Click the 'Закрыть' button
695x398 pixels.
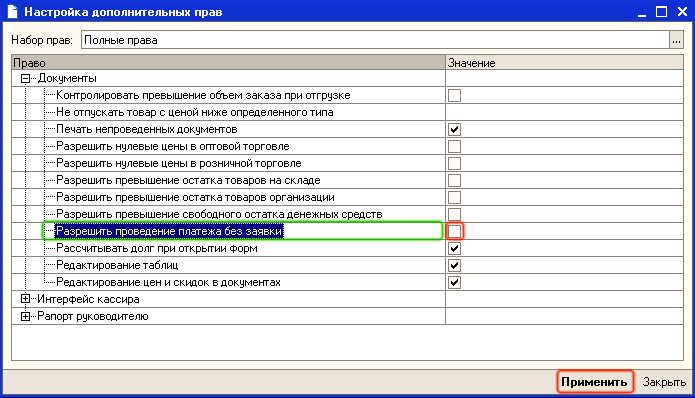tap(664, 382)
